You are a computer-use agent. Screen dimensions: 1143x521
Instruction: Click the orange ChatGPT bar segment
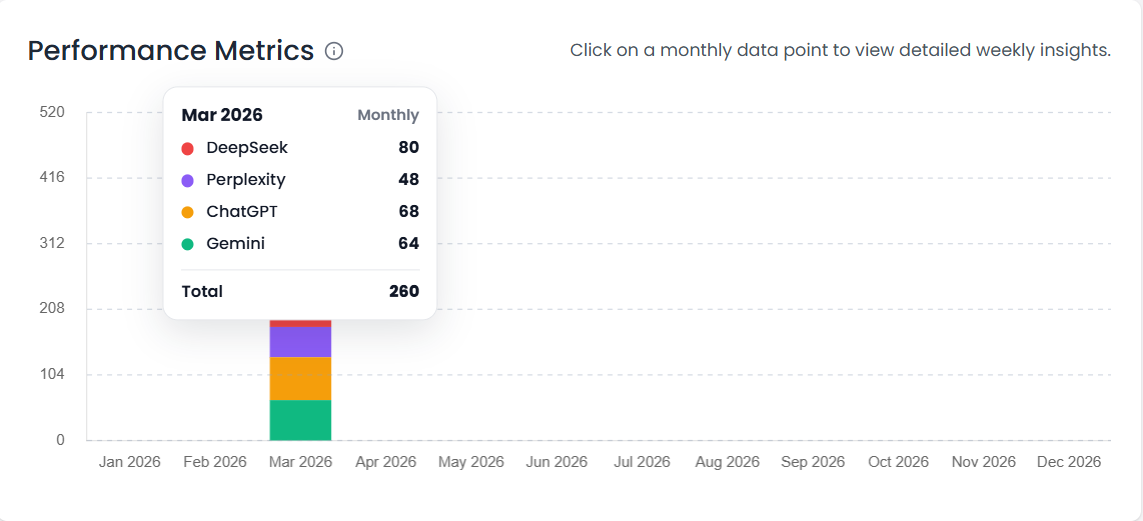click(x=300, y=378)
